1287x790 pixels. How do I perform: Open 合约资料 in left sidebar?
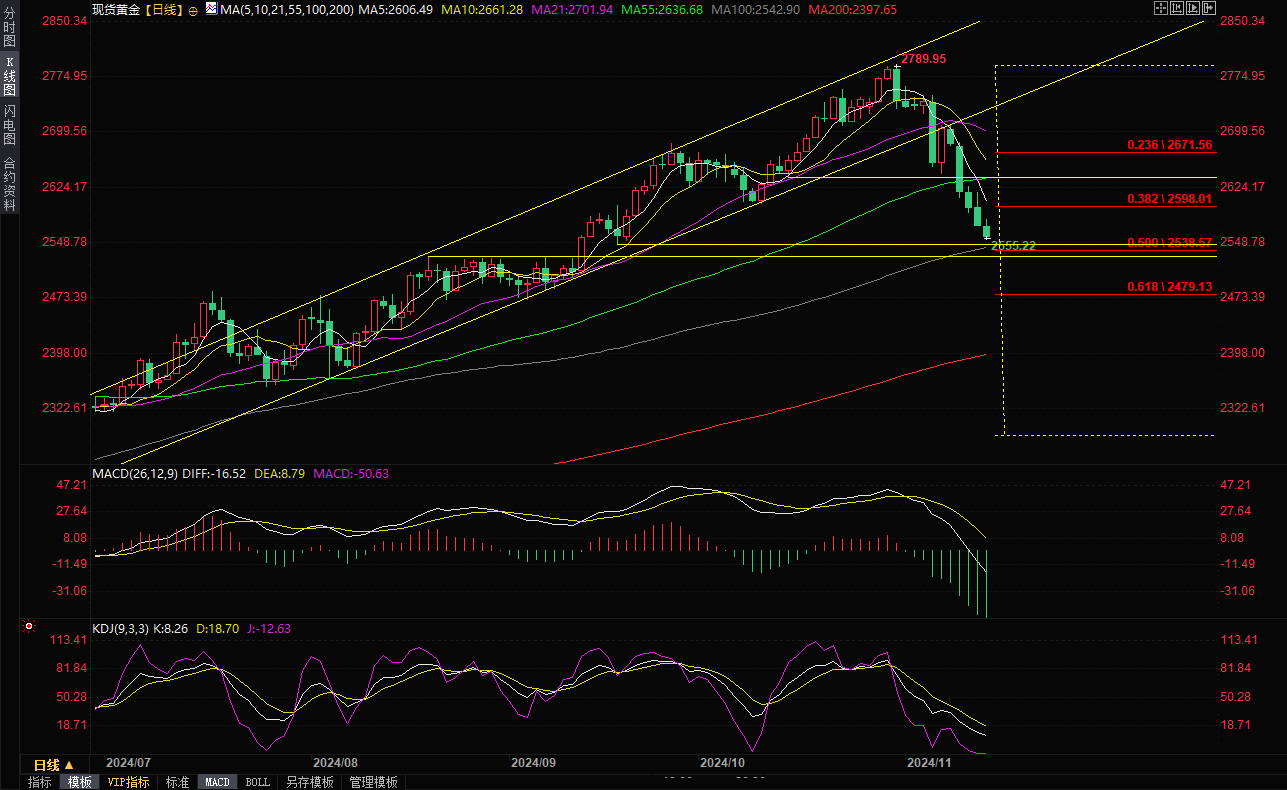(10, 183)
